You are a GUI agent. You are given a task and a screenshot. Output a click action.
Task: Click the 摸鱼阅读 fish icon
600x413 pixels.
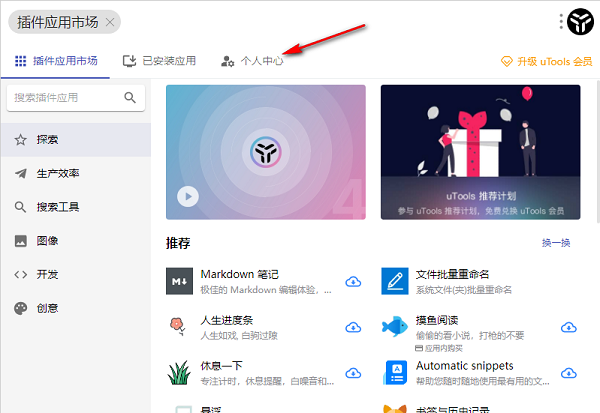coord(395,326)
